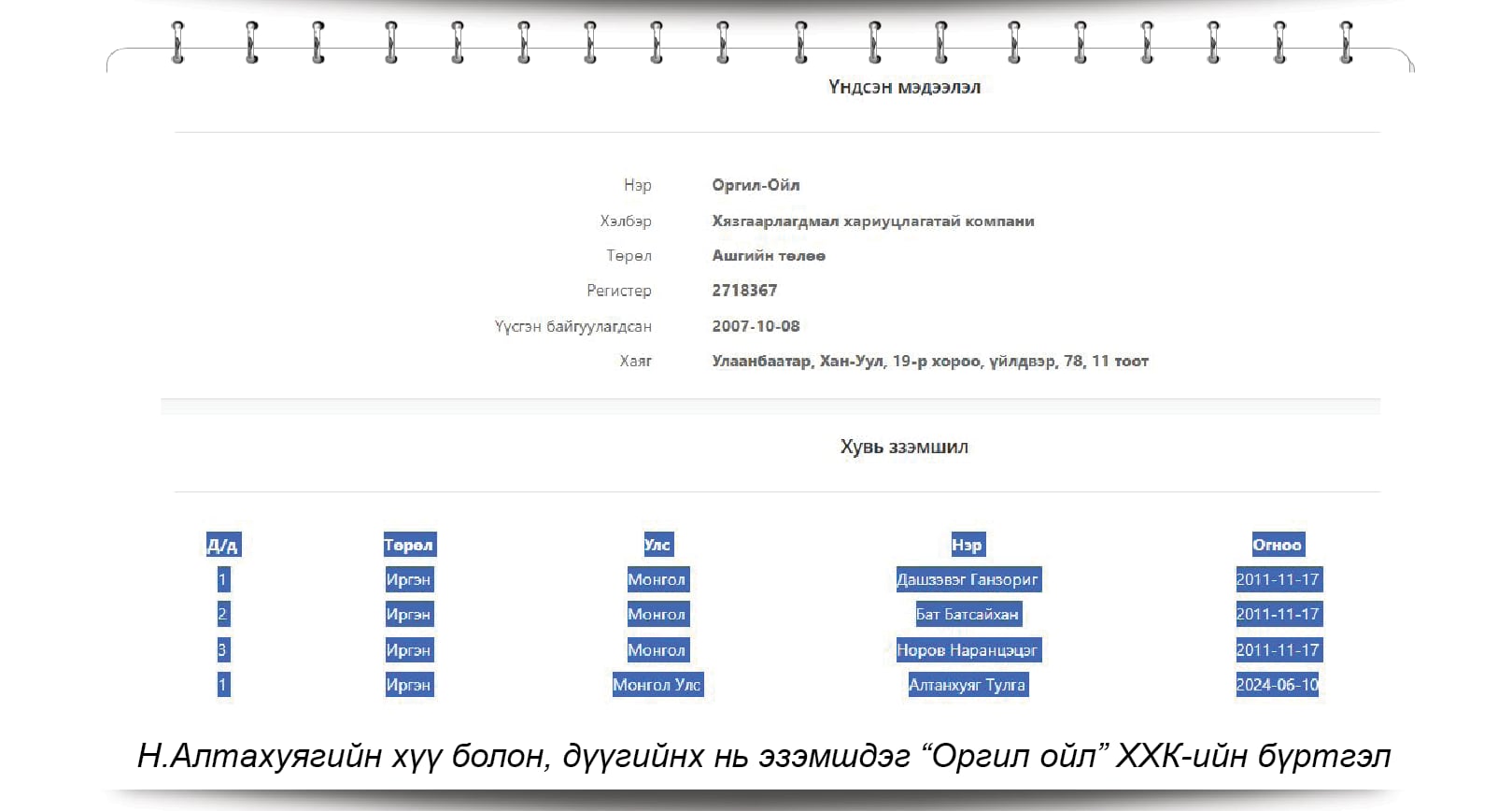Click the "Монгол Улс" country cell
The image size is (1512, 811).
[657, 685]
